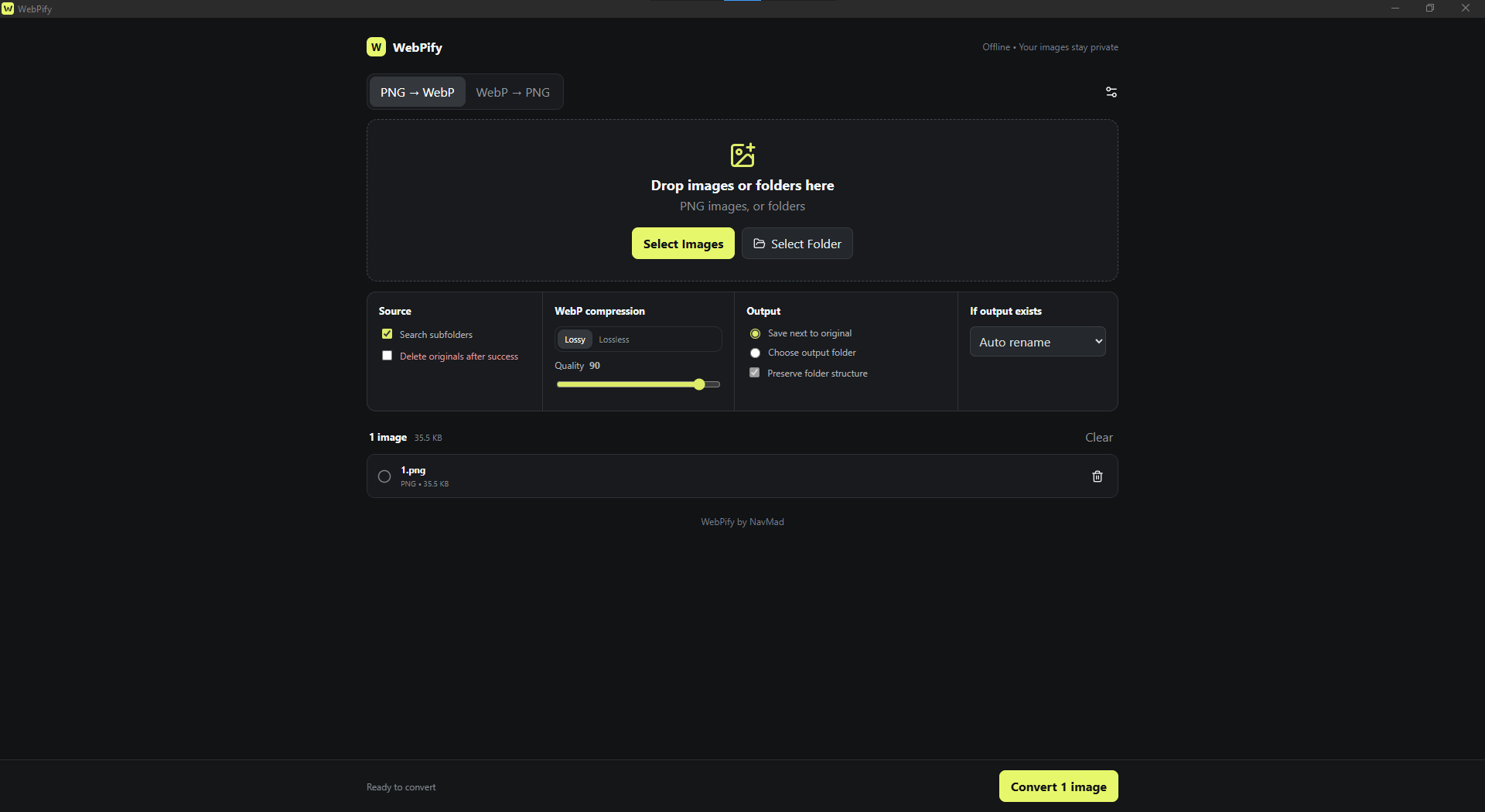Minimize the WebPify window
Viewport: 1485px width, 812px height.
(1395, 9)
